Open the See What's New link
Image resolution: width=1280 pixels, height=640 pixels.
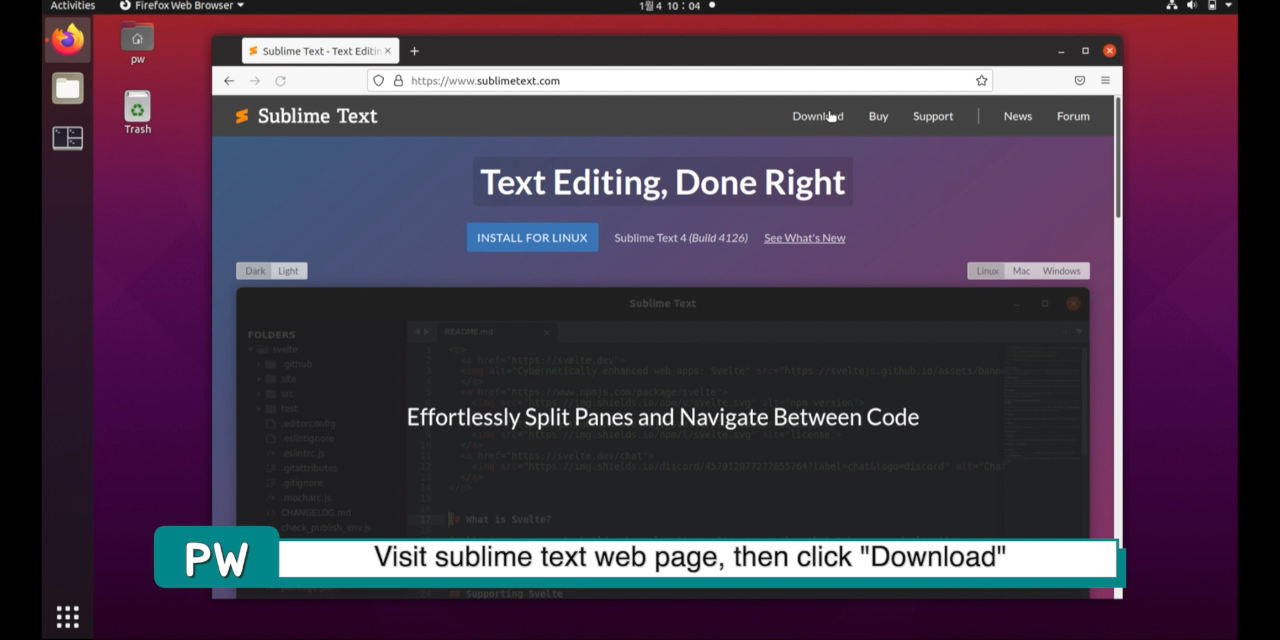tap(804, 238)
